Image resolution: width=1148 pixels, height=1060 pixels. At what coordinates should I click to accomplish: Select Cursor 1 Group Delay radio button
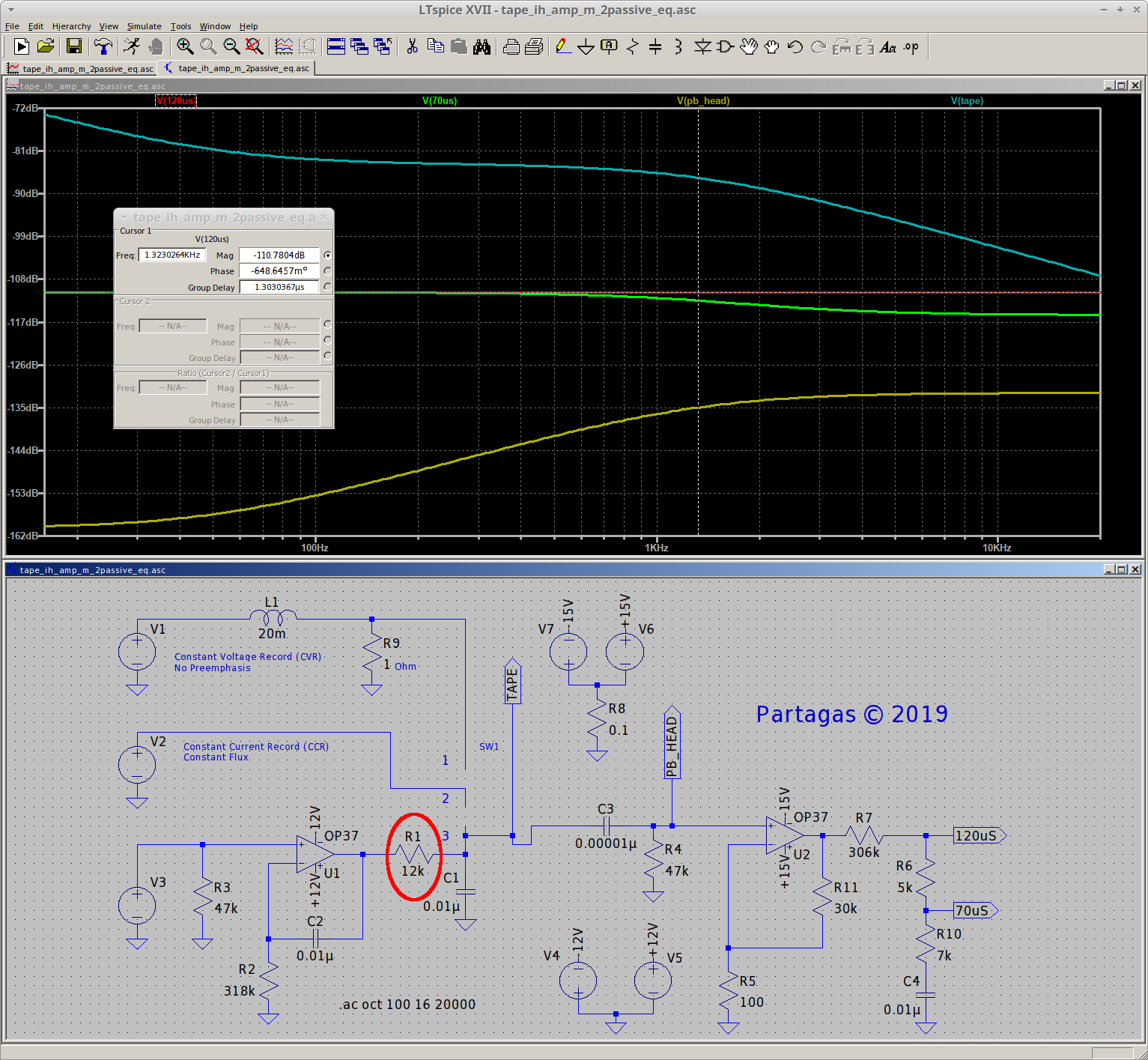(x=327, y=287)
